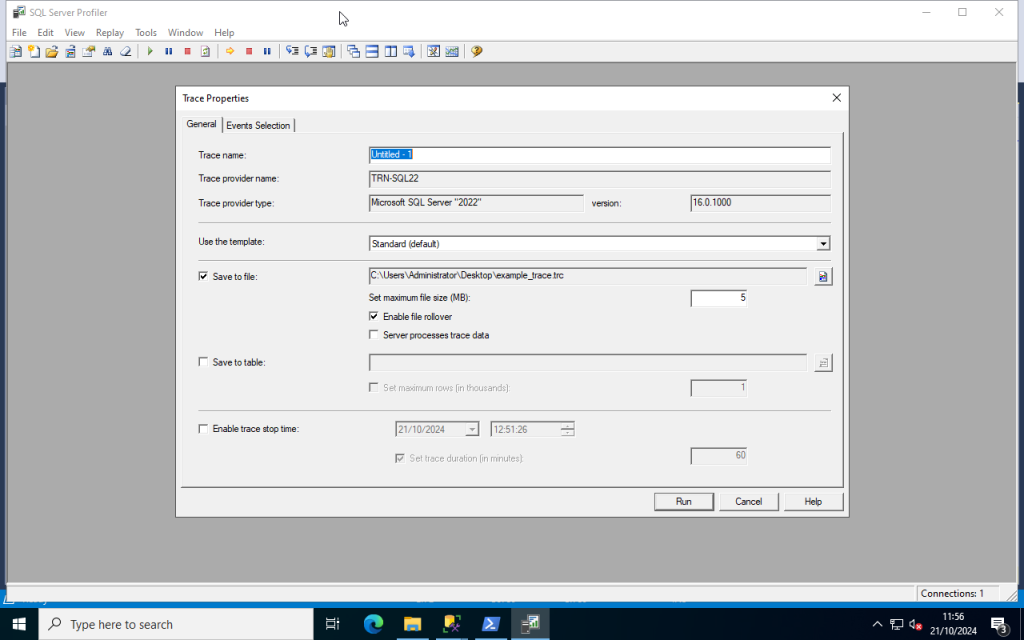
Task: Click the trace provider type field
Action: 476,203
